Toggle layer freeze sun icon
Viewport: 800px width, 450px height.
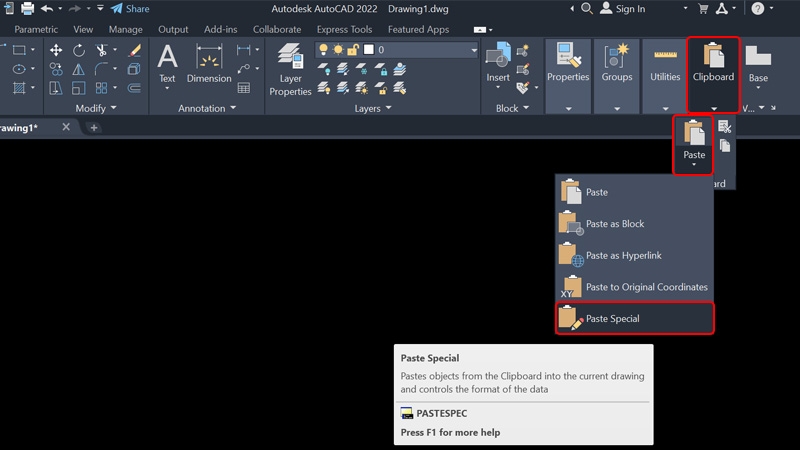(338, 49)
